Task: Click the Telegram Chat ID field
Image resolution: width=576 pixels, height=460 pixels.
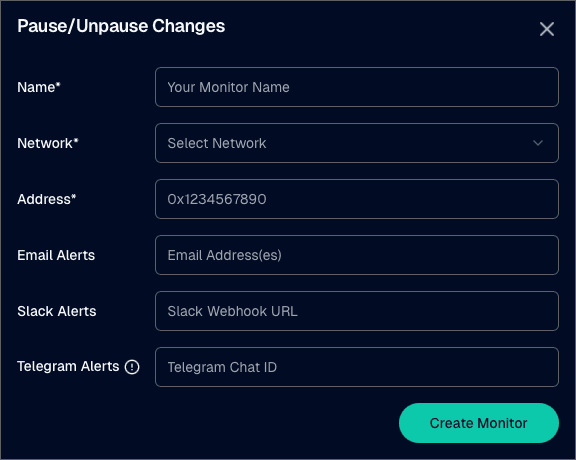Action: point(357,367)
